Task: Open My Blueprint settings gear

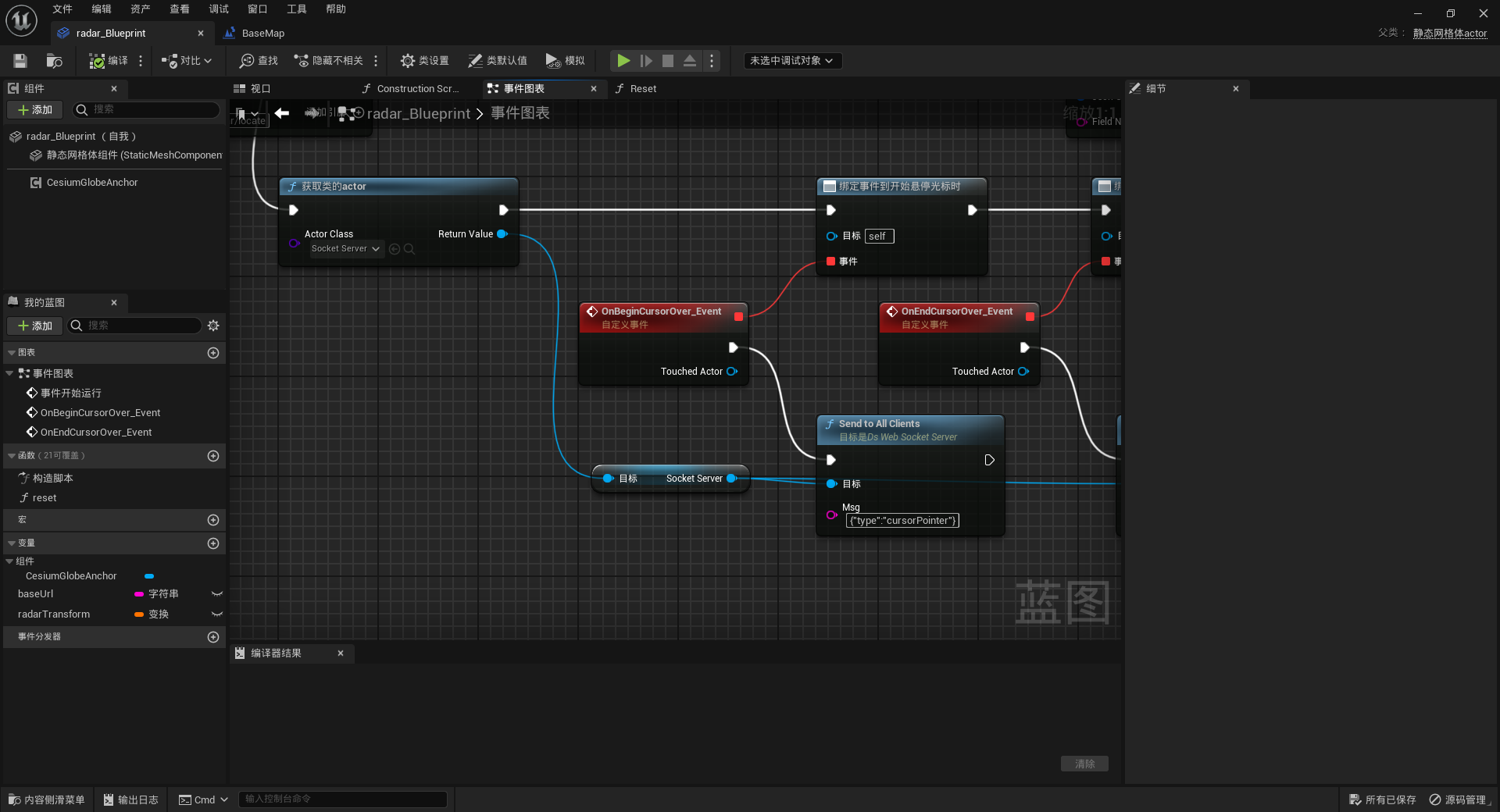Action: coord(213,326)
